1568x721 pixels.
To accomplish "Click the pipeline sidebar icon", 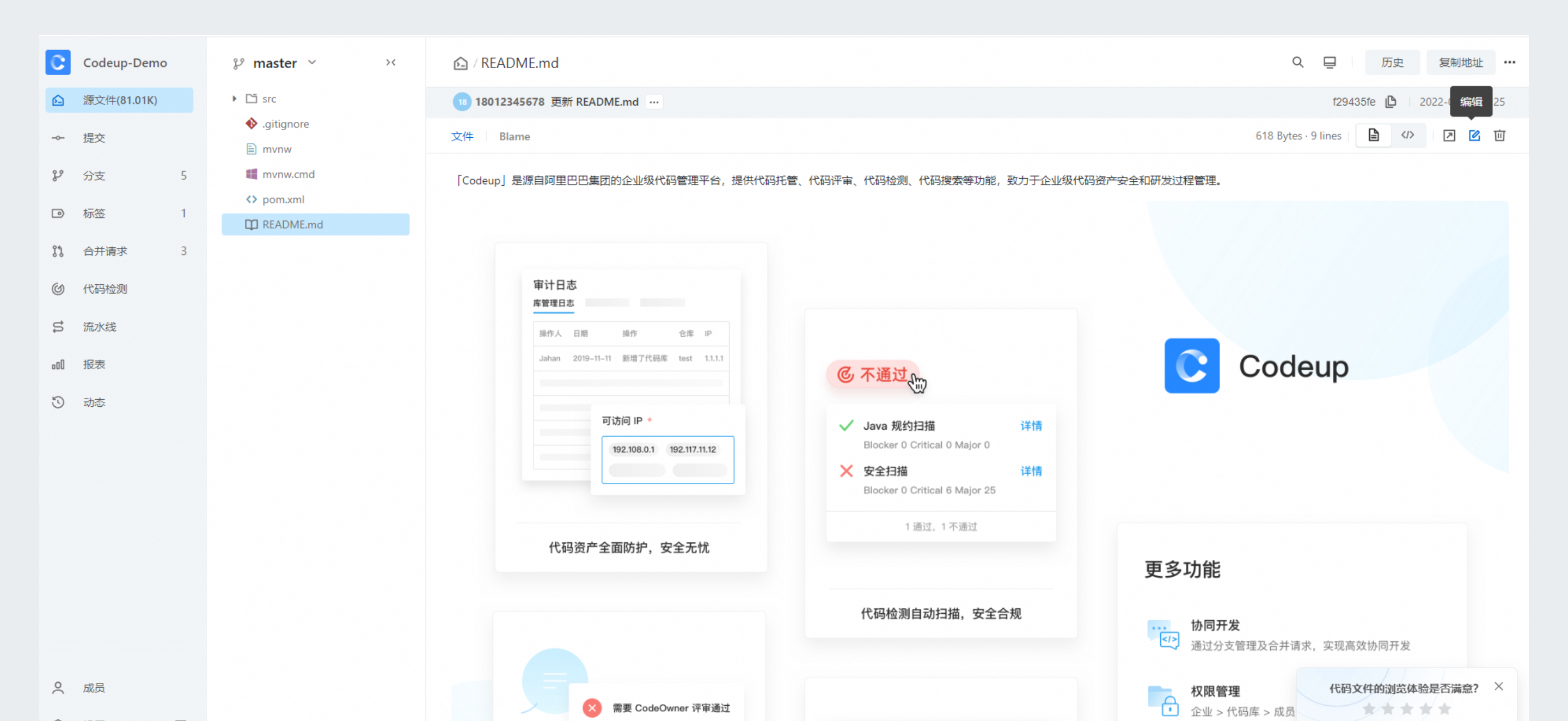I will (x=58, y=326).
